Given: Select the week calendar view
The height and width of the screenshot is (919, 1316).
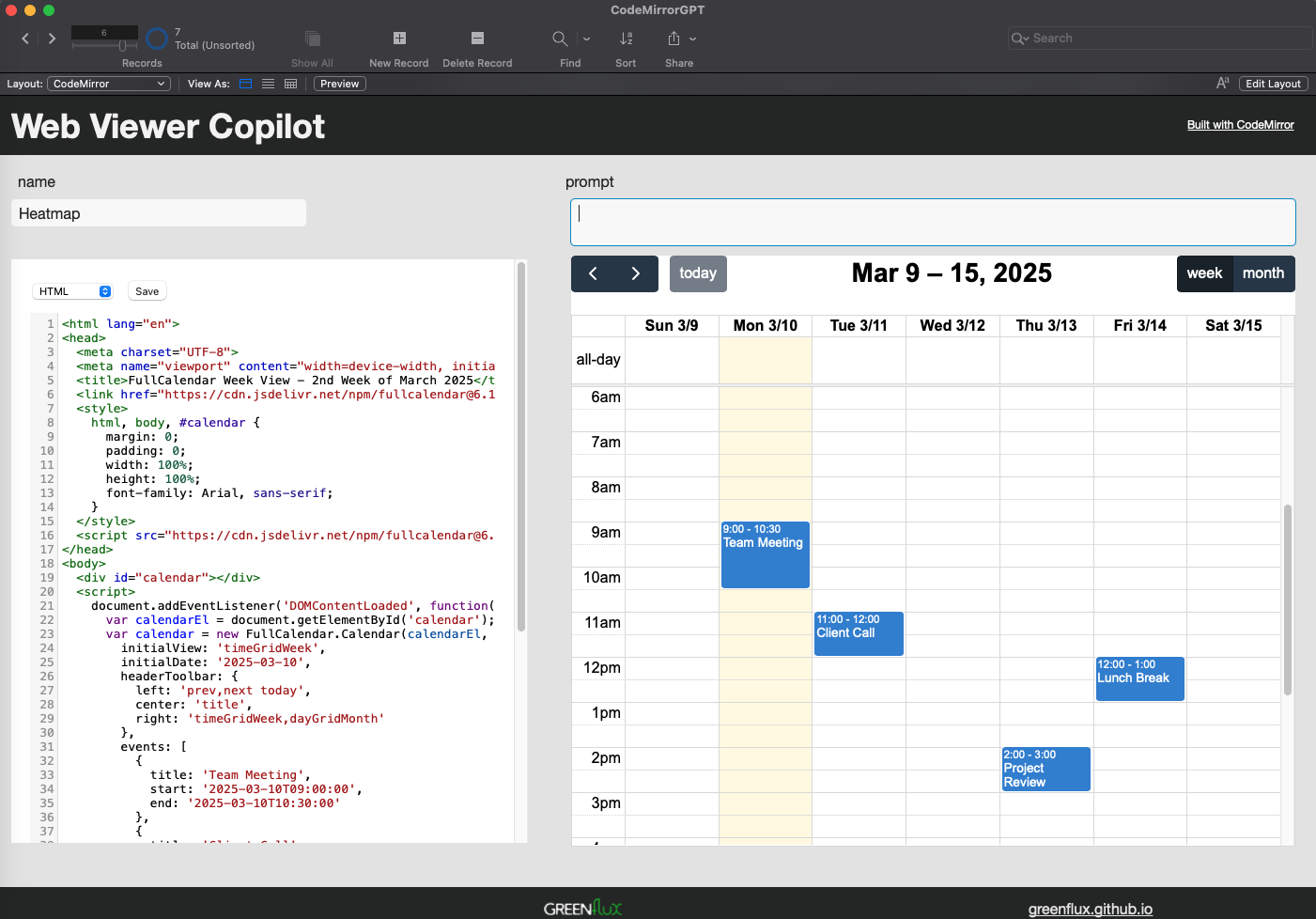Looking at the screenshot, I should (x=1204, y=273).
